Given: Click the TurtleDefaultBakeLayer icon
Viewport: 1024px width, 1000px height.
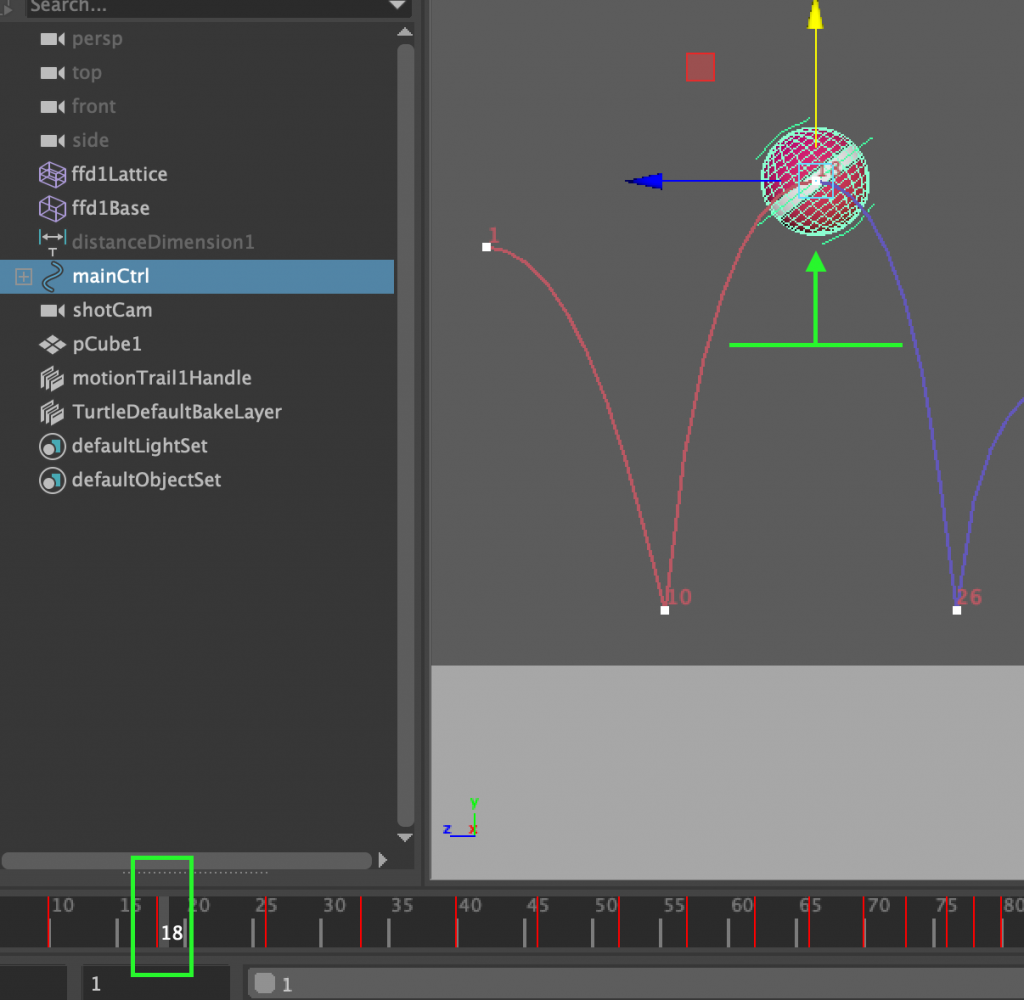Looking at the screenshot, I should pos(52,412).
